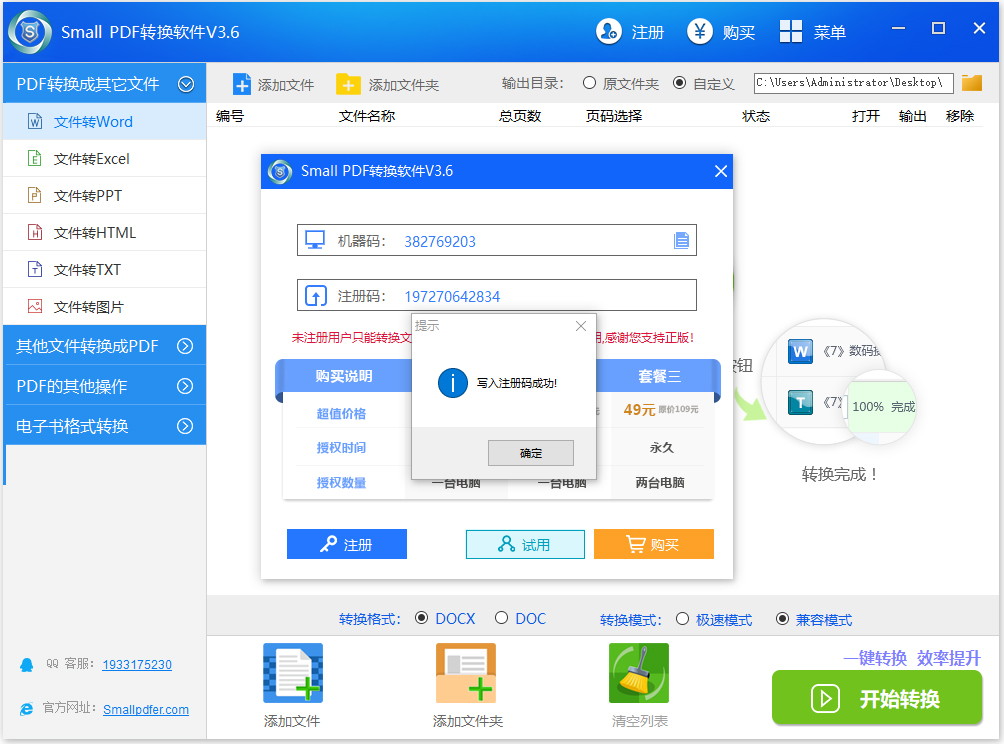
Task: Click the 注册码 input field
Action: coord(496,295)
